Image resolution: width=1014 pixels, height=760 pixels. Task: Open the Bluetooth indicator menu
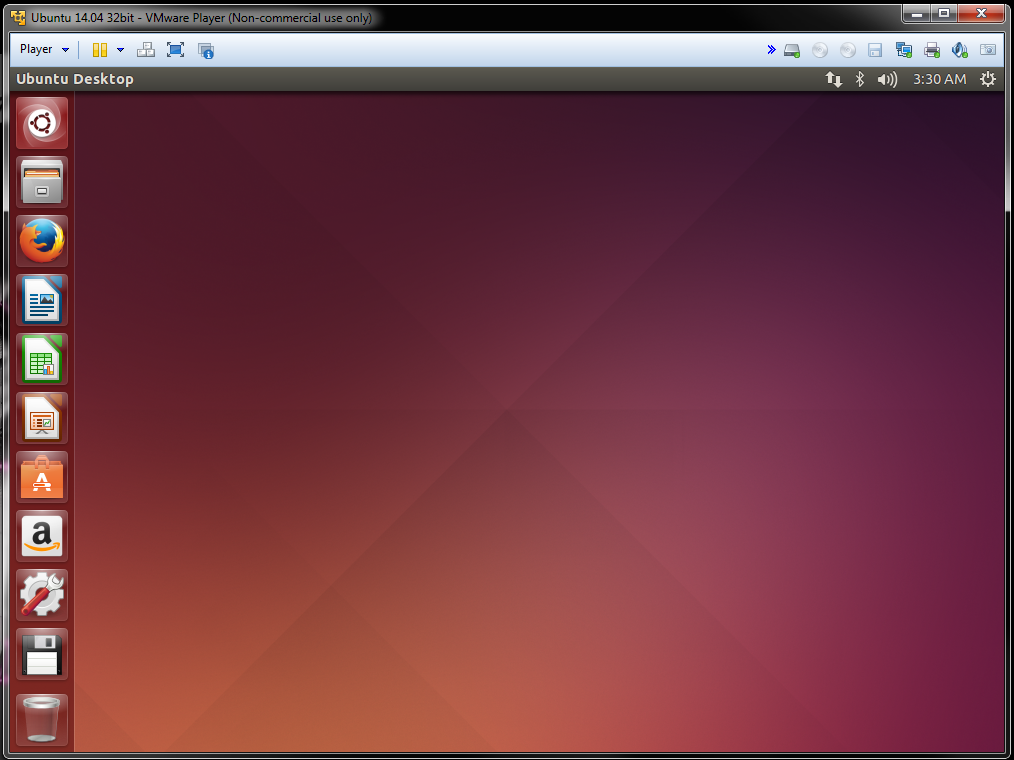(859, 79)
